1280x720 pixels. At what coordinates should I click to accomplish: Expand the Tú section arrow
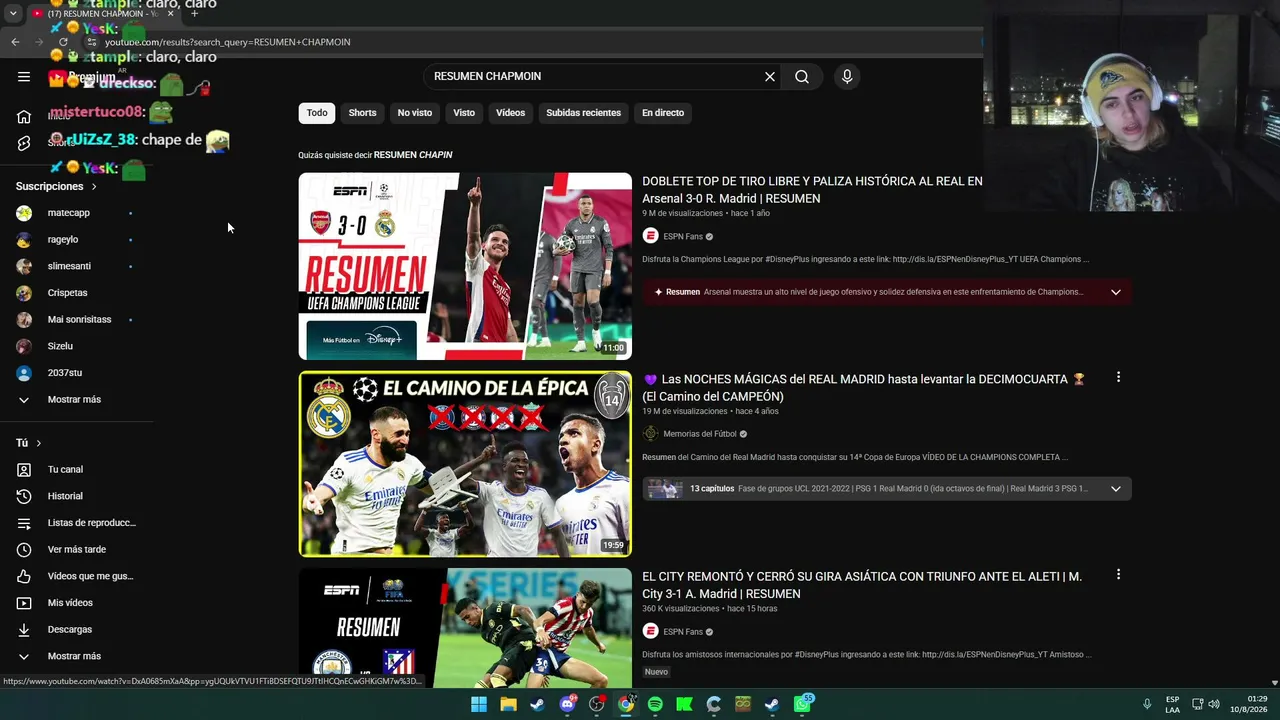click(x=39, y=443)
